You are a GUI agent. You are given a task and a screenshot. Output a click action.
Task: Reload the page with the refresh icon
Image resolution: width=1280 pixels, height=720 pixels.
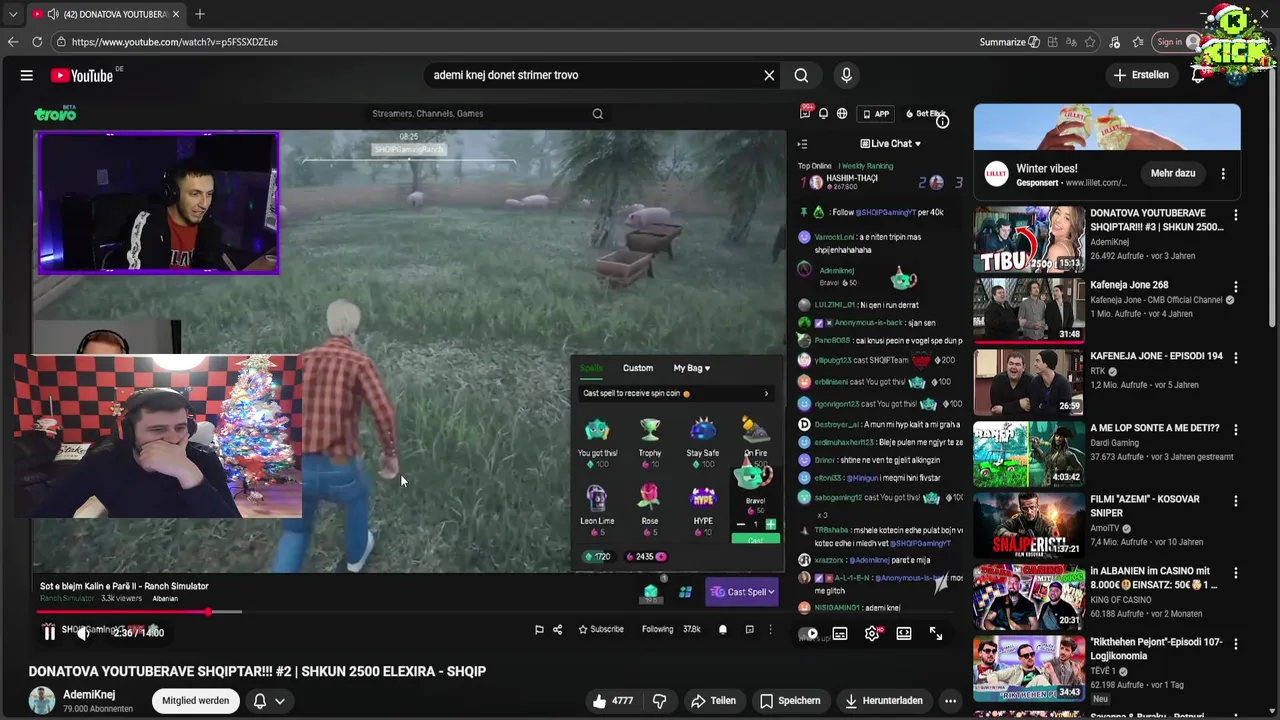point(37,42)
